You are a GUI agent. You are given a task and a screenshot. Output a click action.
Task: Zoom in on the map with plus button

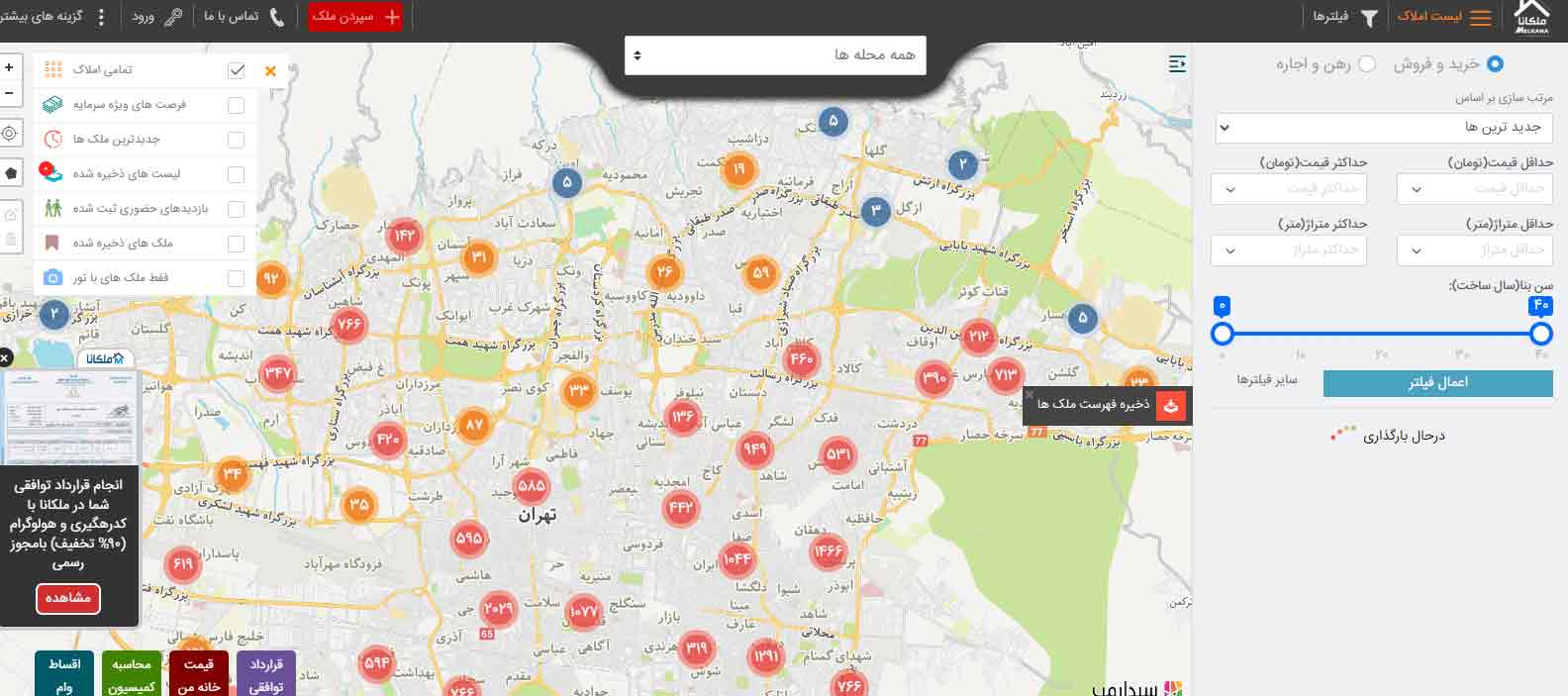(x=9, y=67)
